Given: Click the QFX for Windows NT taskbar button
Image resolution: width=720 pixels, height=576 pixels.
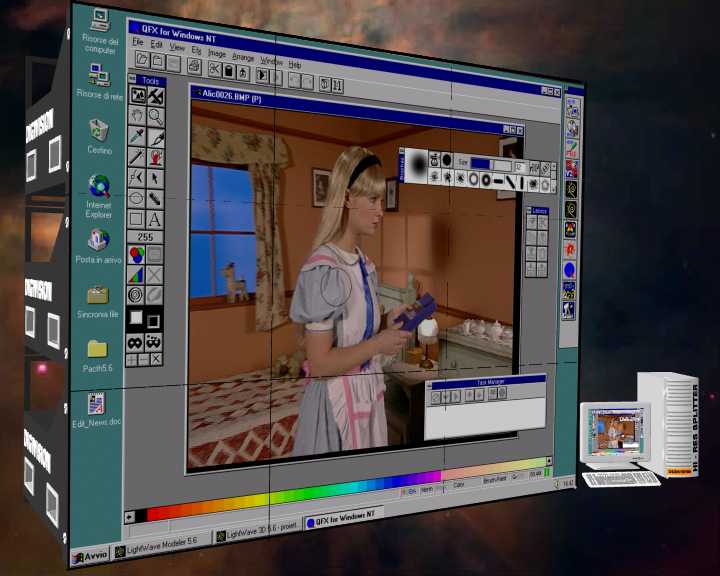Looking at the screenshot, I should pyautogui.click(x=343, y=518).
